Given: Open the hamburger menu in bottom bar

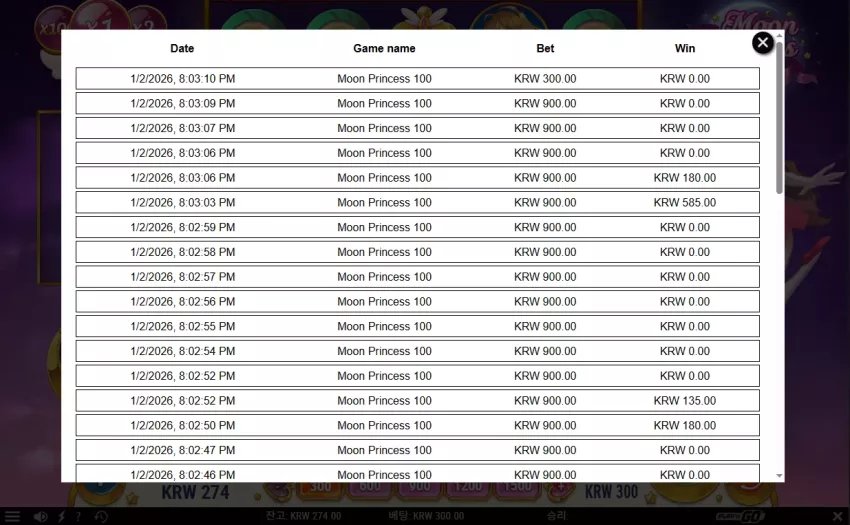Looking at the screenshot, I should click(x=12, y=516).
